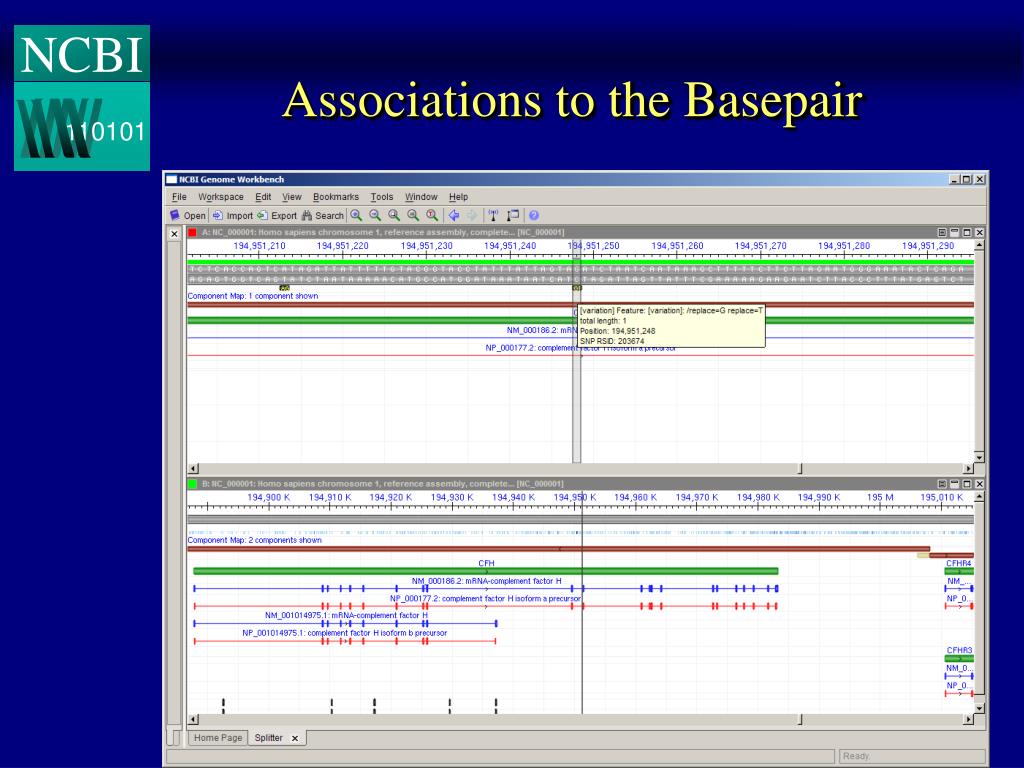The width and height of the screenshot is (1024, 768).
Task: Open the Window menu
Action: pos(421,197)
